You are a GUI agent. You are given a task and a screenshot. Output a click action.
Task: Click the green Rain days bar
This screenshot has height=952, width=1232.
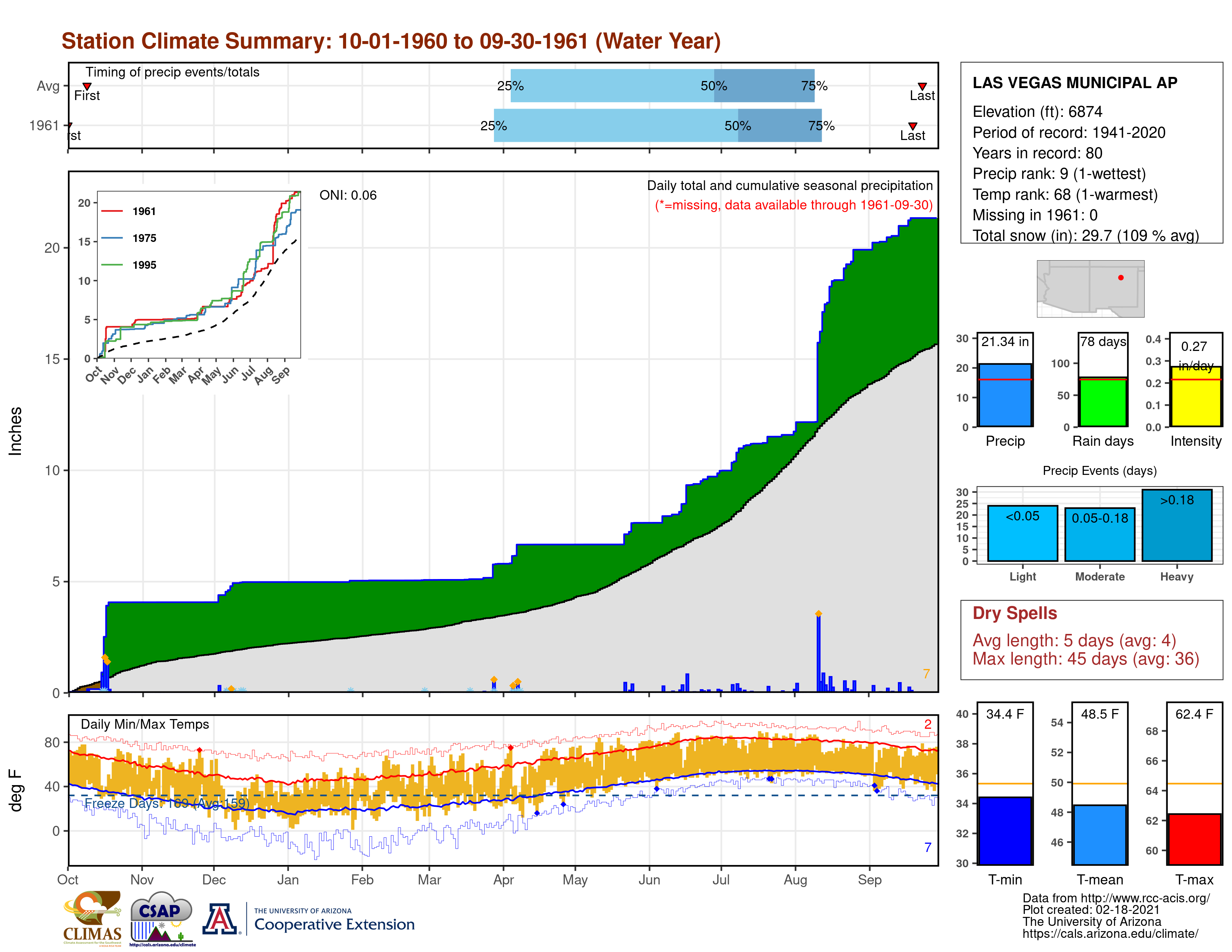1103,402
